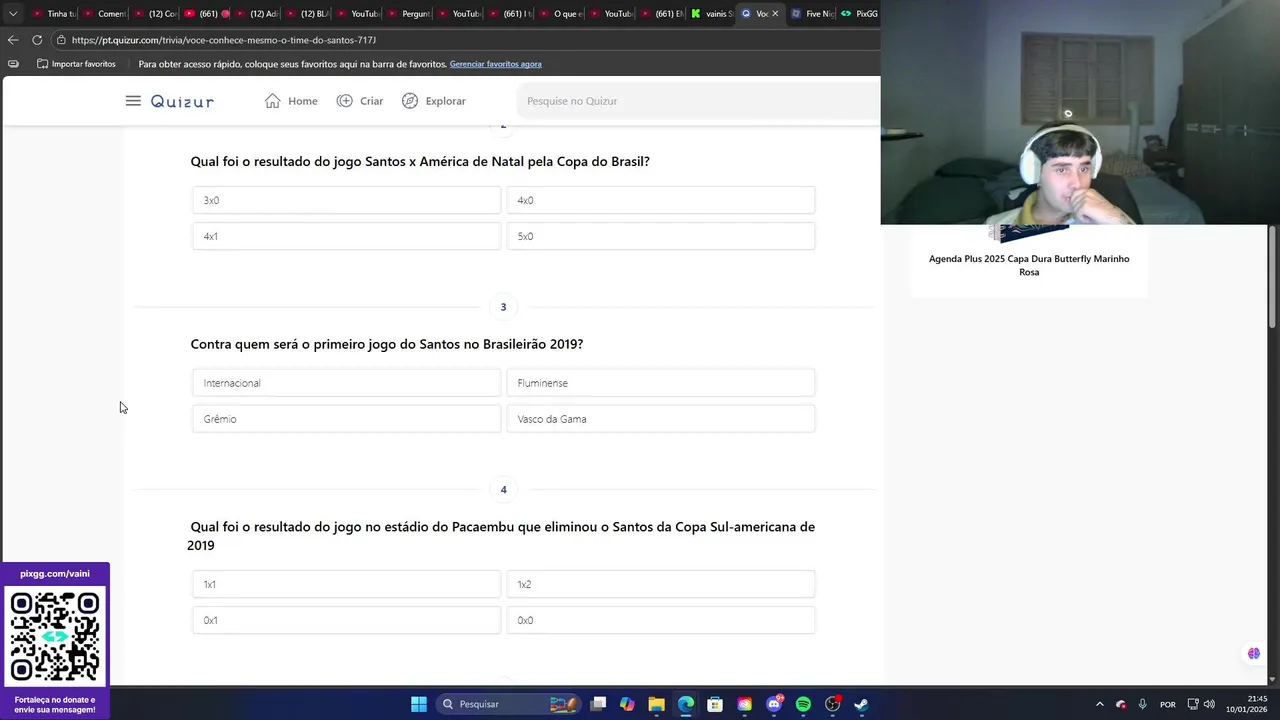Click the Quizur logo

pos(182,101)
